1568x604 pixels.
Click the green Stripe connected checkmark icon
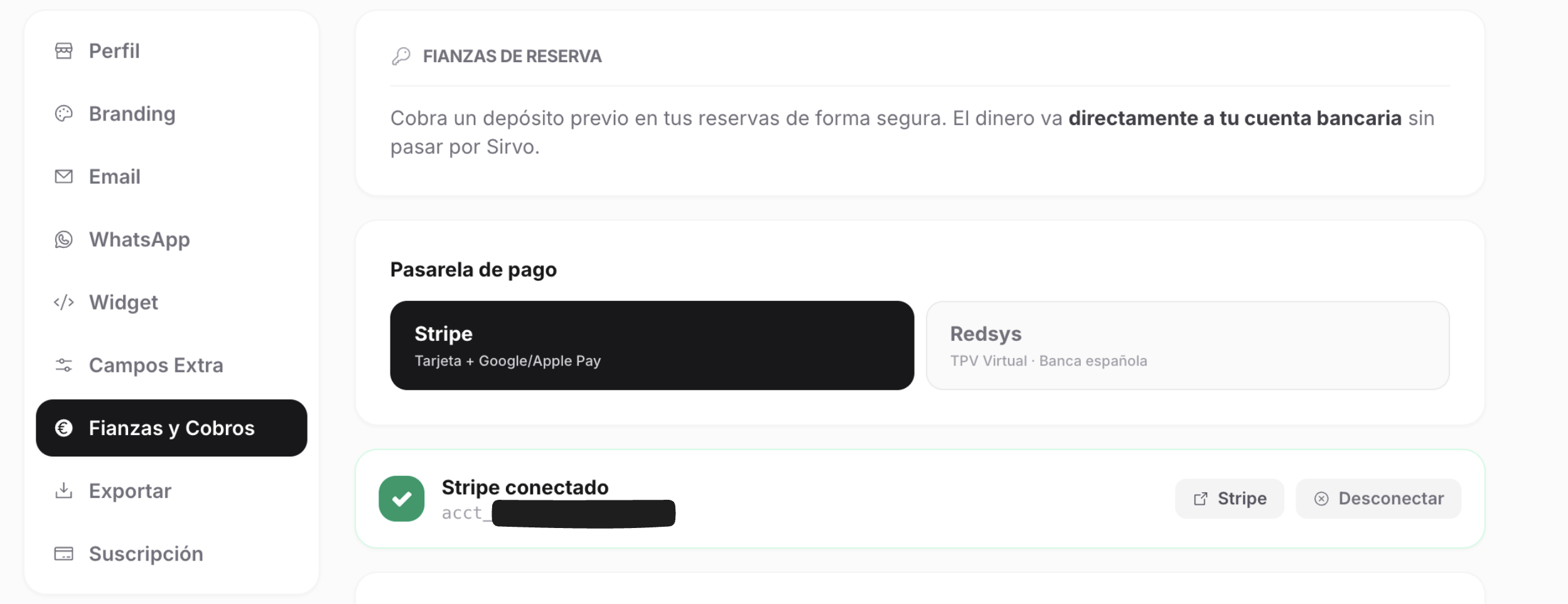pyautogui.click(x=402, y=499)
